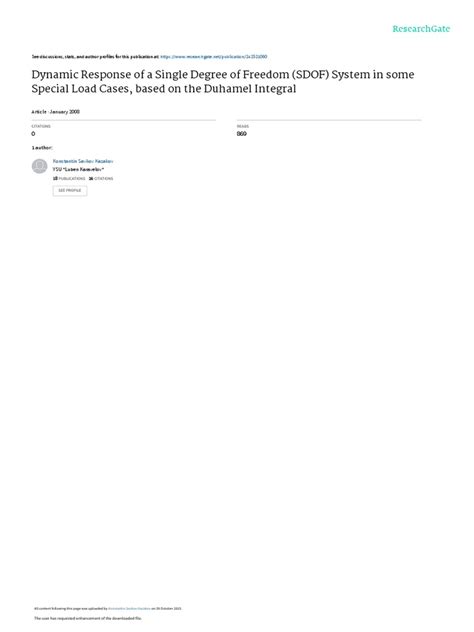Click the October 2015 upload date text
The width and height of the screenshot is (474, 632).
click(168, 608)
